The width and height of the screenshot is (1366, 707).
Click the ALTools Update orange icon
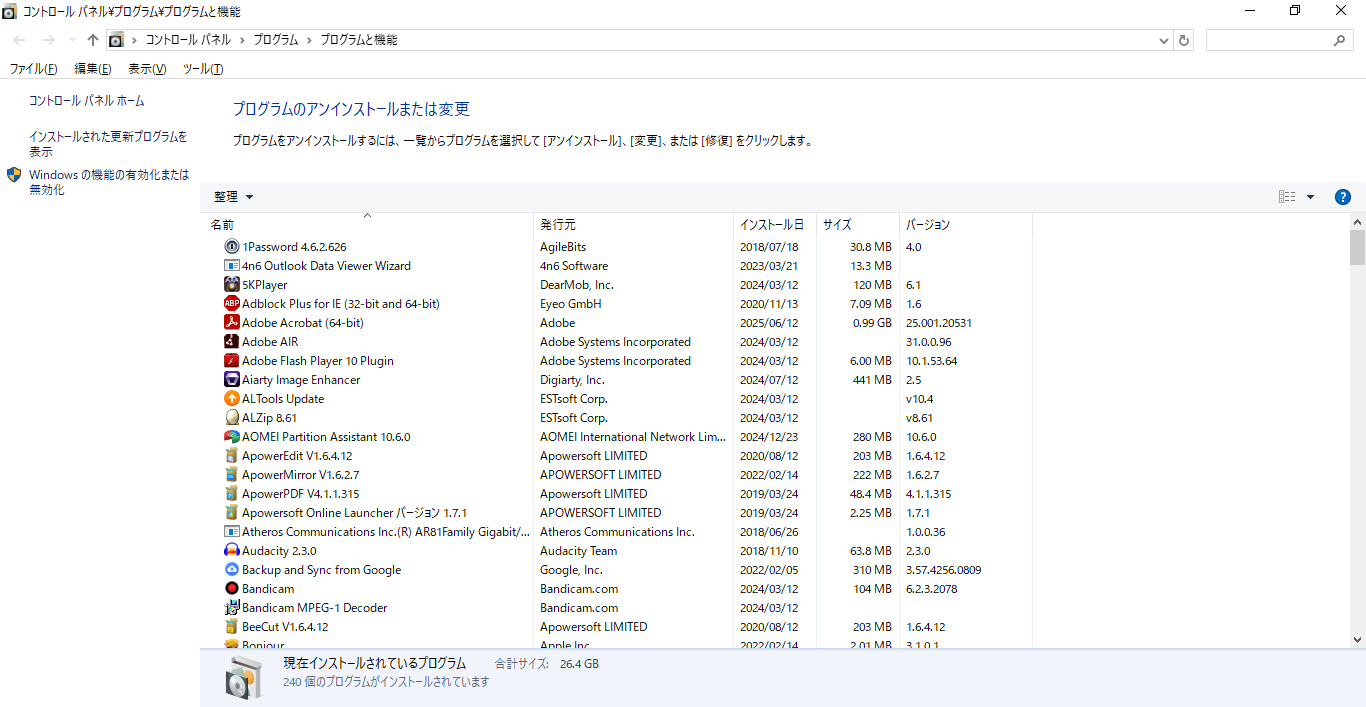(x=232, y=399)
